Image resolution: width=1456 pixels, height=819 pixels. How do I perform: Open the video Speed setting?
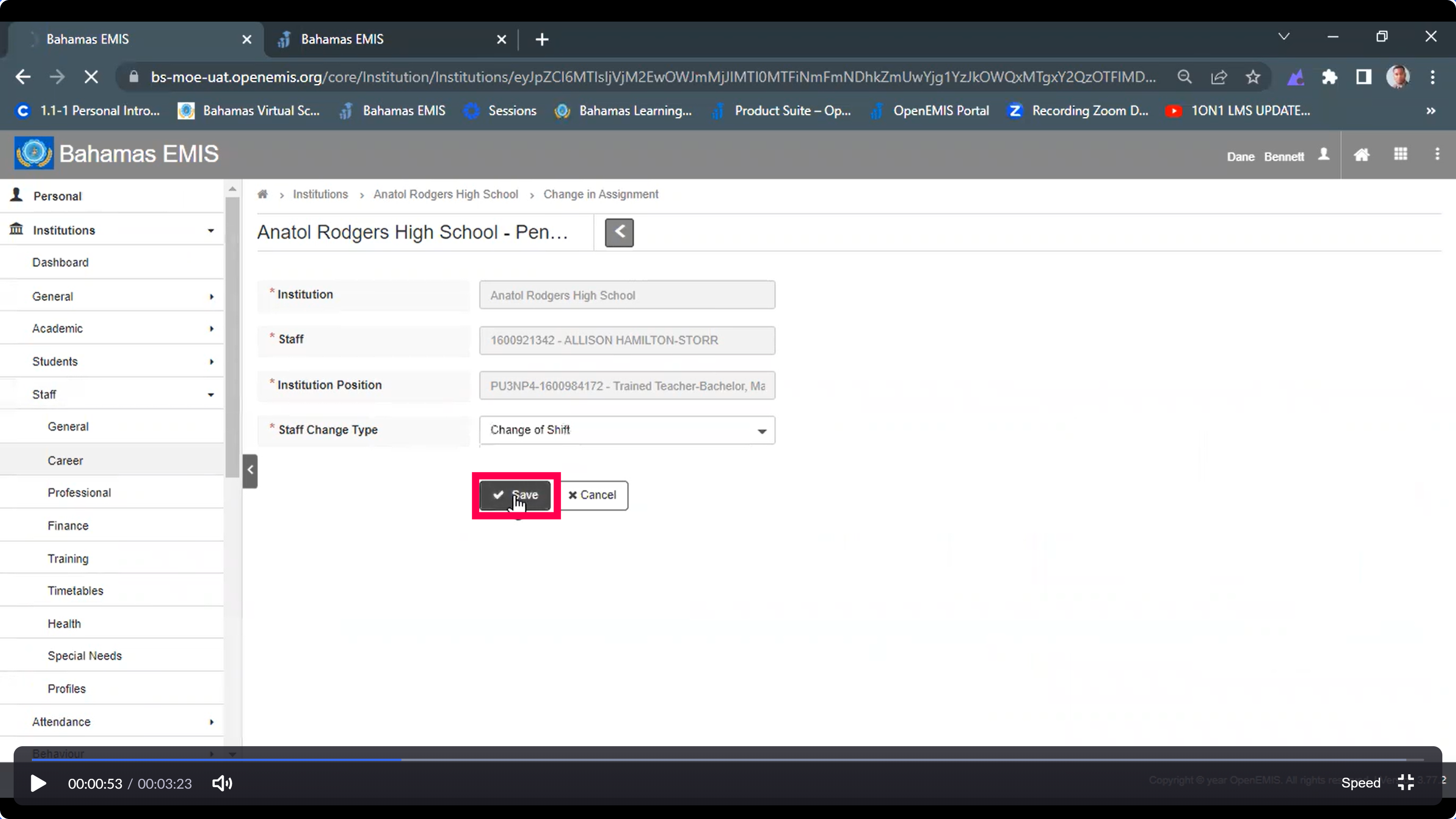(1360, 783)
